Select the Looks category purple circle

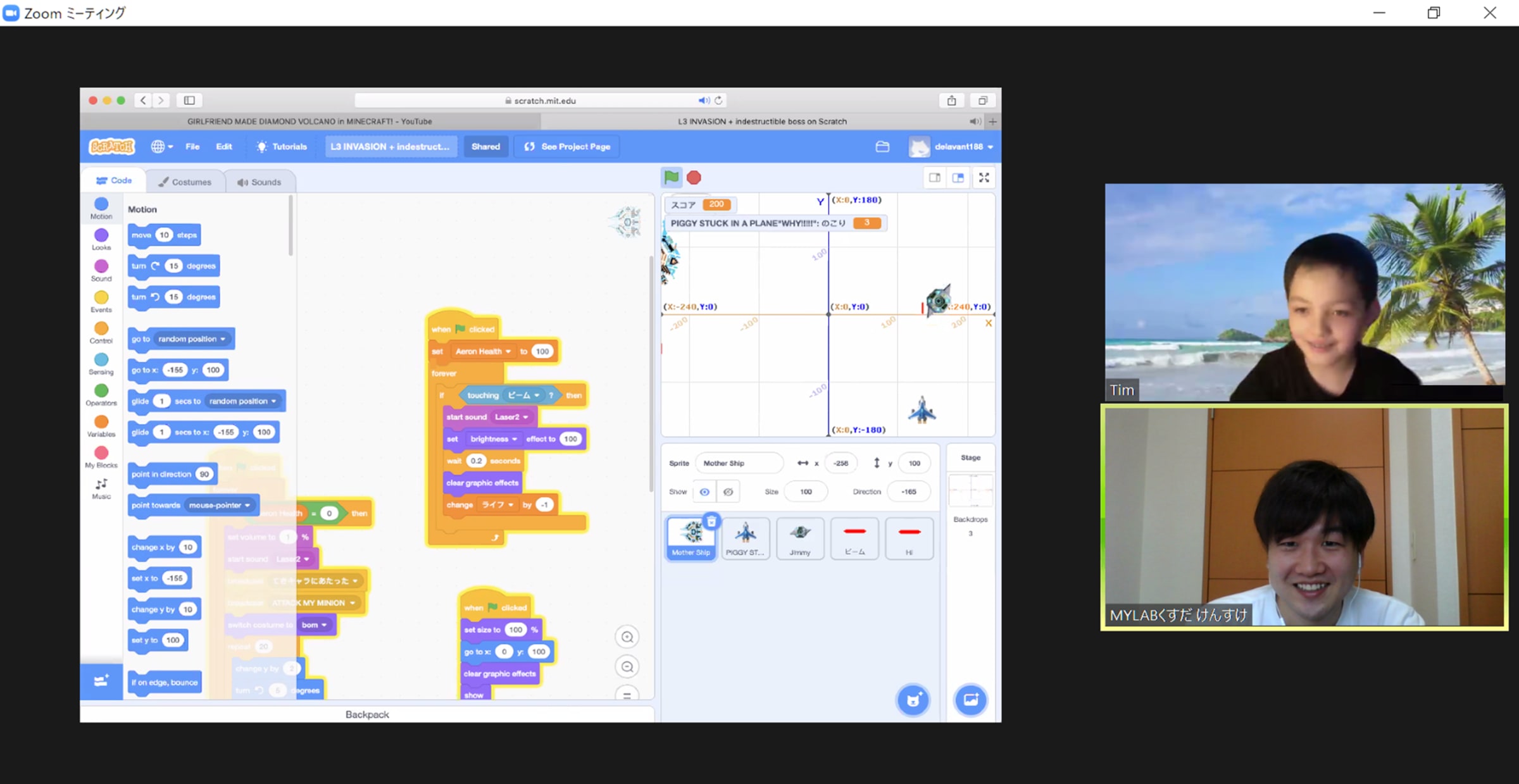pyautogui.click(x=101, y=235)
